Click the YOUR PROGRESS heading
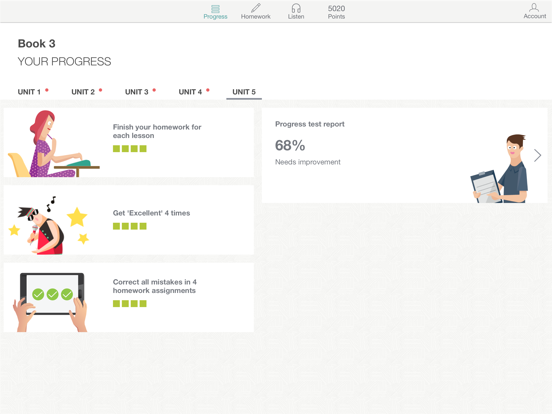This screenshot has height=414, width=552. tap(64, 62)
